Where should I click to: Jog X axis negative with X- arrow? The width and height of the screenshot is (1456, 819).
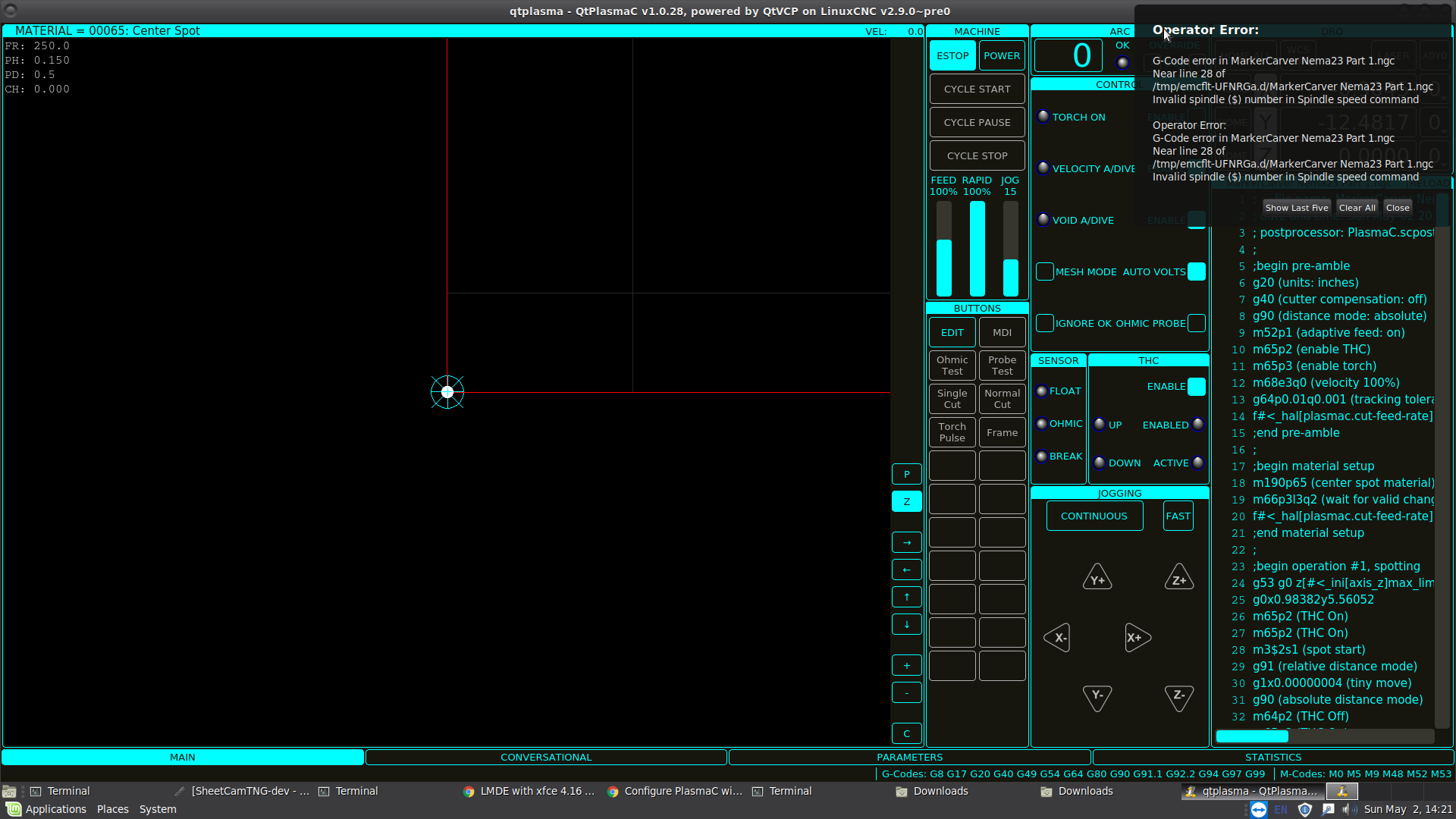point(1057,638)
